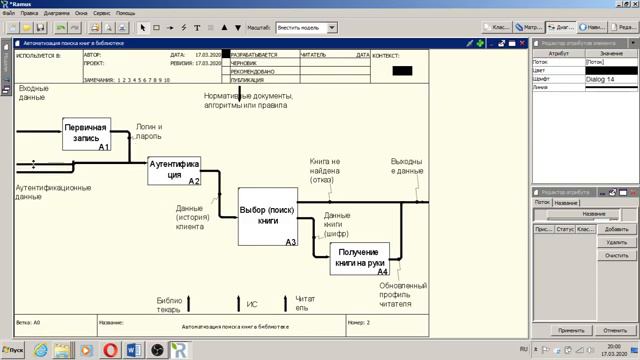Print the diagram using the printer icon
The image size is (640, 360).
coord(95,28)
